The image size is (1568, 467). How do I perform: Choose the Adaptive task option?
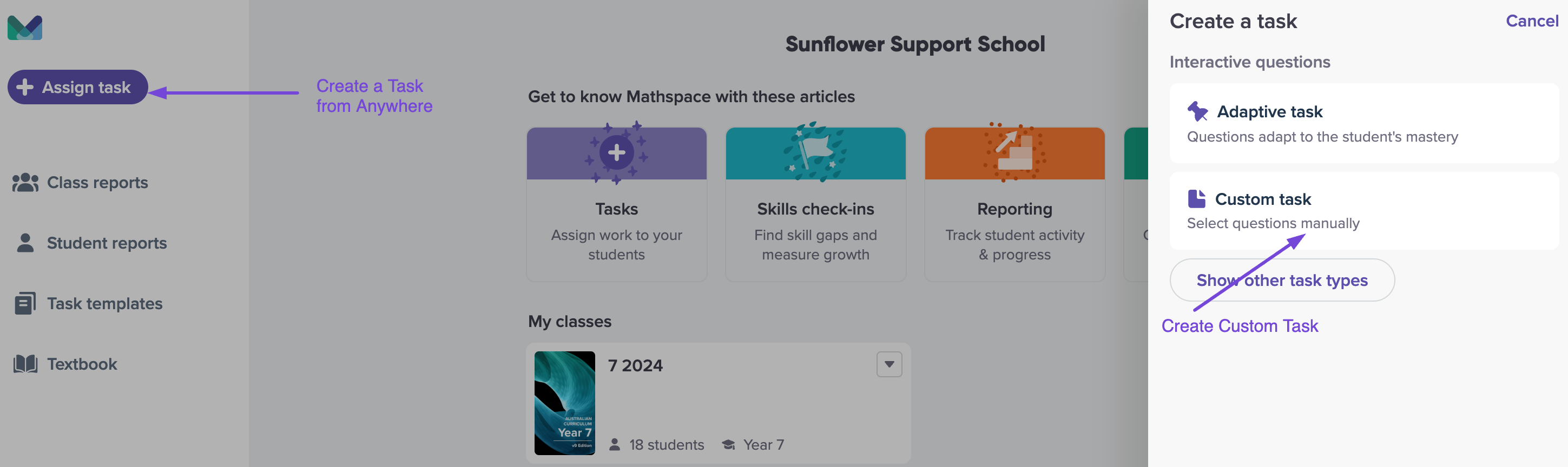tap(1363, 123)
